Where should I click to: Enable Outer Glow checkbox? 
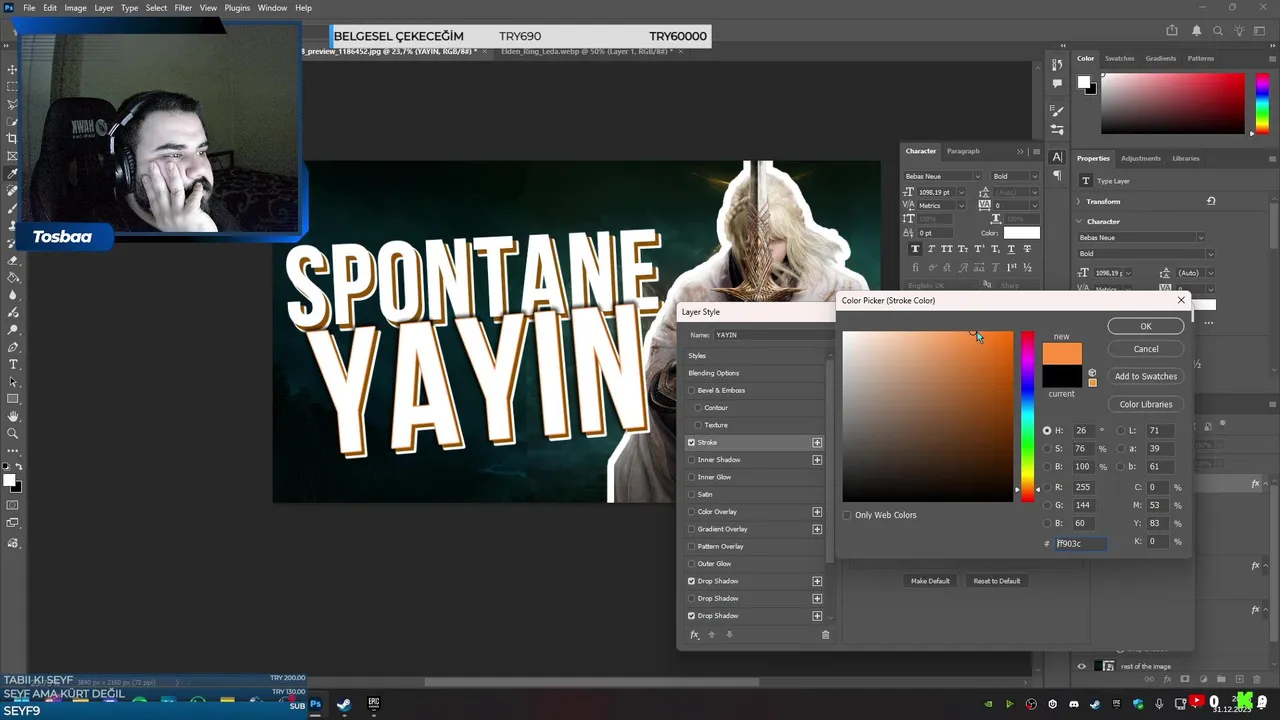coord(691,564)
